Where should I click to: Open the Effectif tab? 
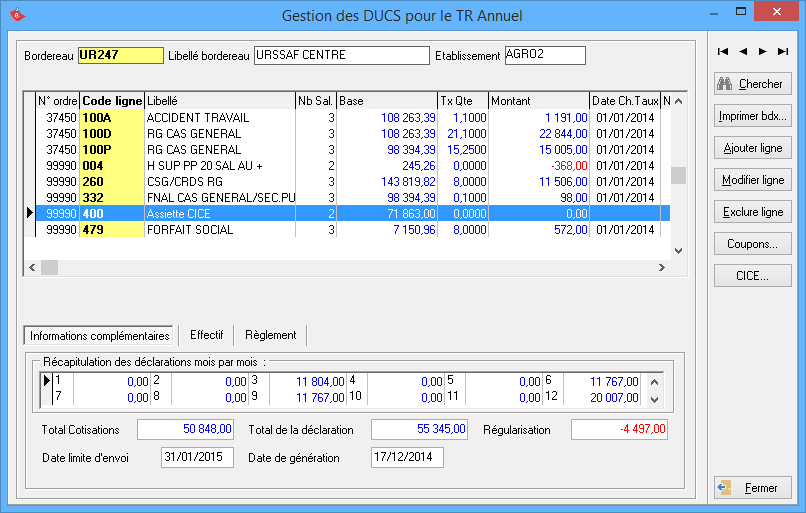pos(207,335)
